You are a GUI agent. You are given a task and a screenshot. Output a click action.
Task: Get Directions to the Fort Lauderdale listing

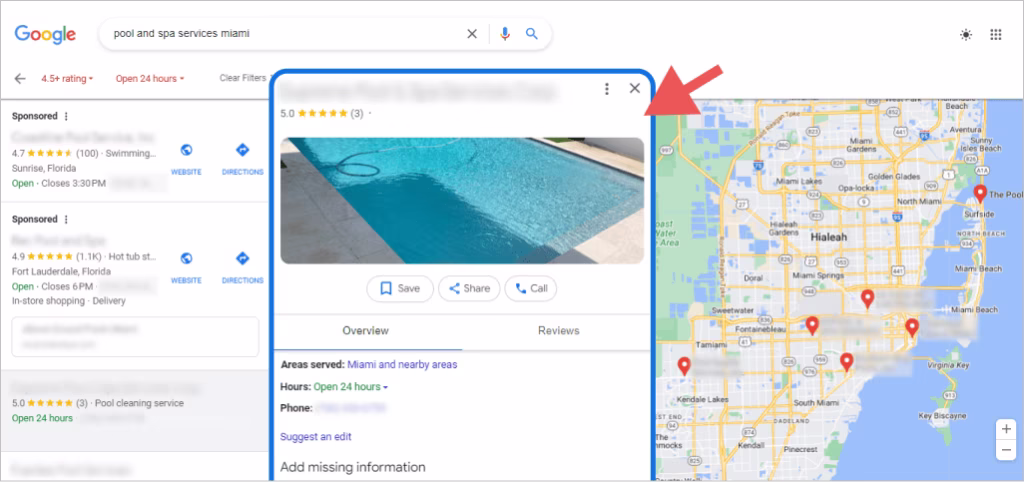pos(242,267)
